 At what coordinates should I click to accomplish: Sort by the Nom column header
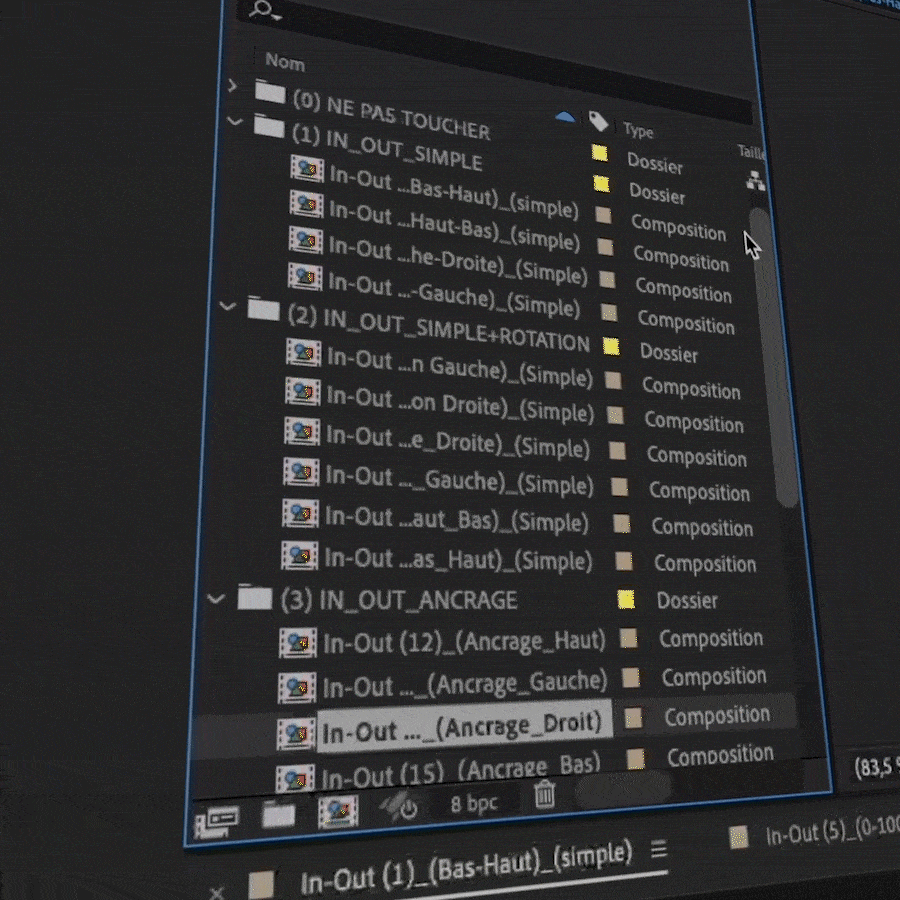click(285, 62)
